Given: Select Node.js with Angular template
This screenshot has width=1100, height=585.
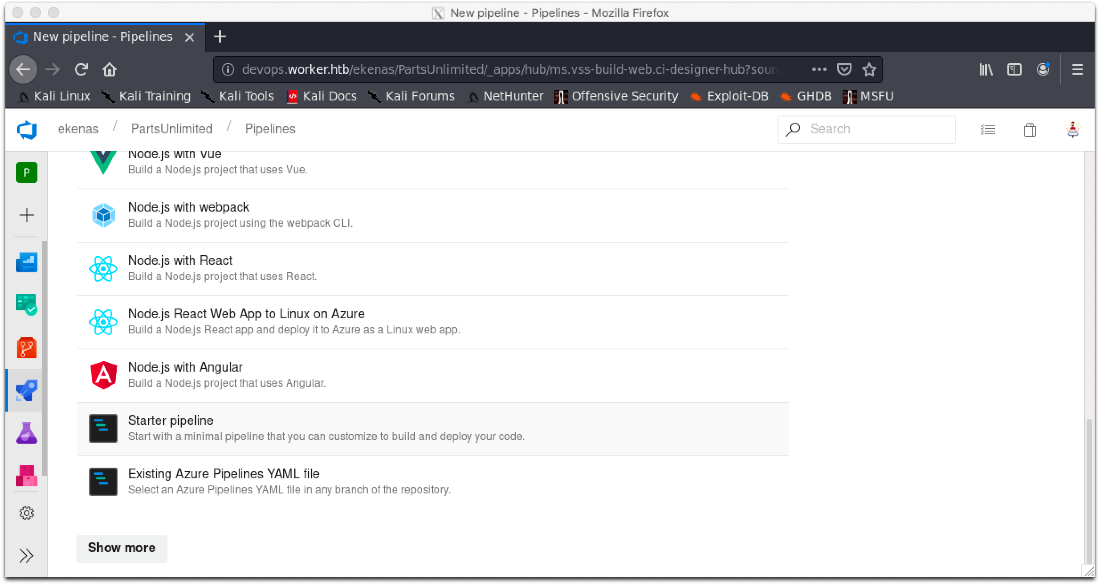Looking at the screenshot, I should point(433,375).
